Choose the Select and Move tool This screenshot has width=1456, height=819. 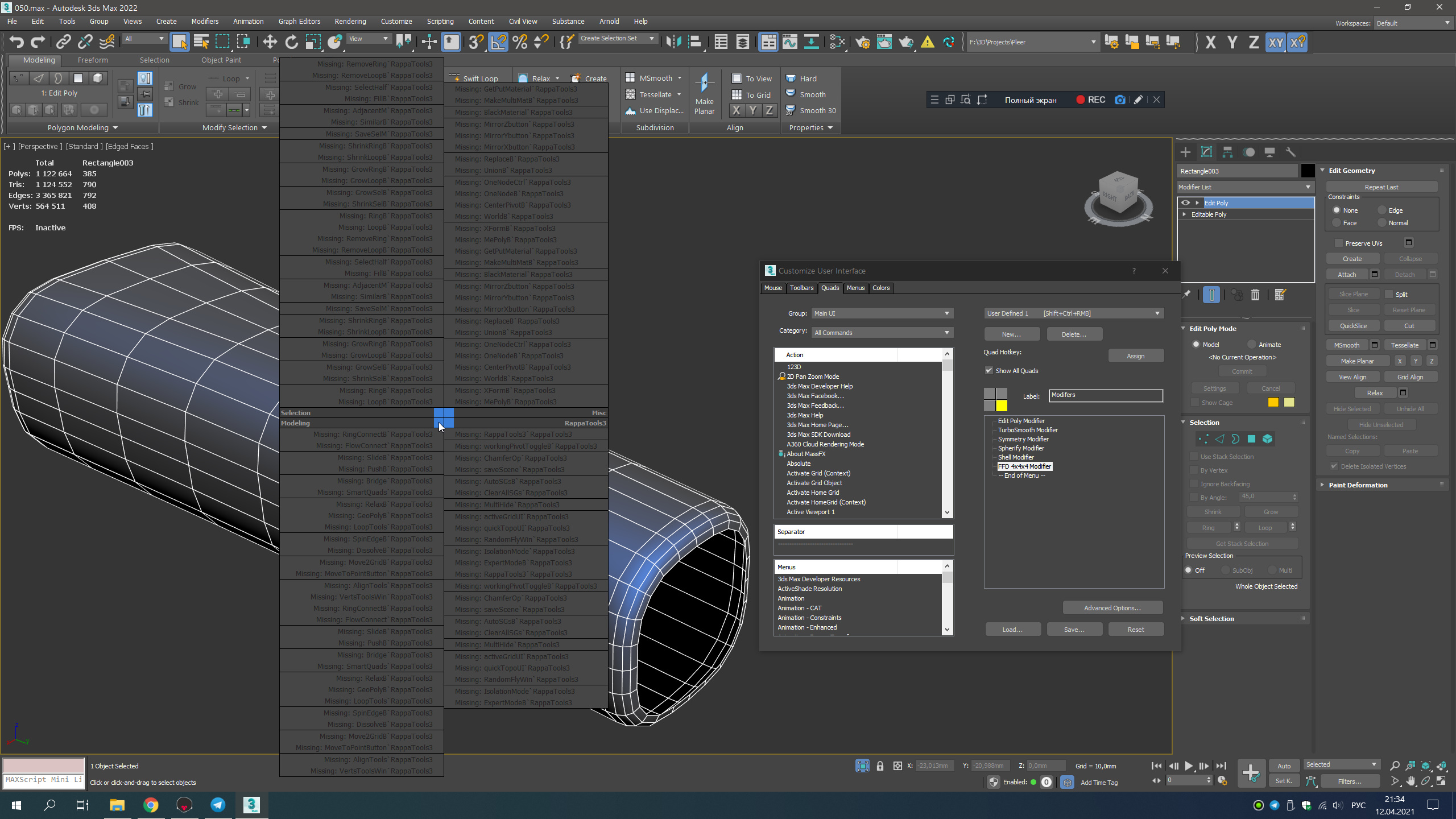pos(270,42)
